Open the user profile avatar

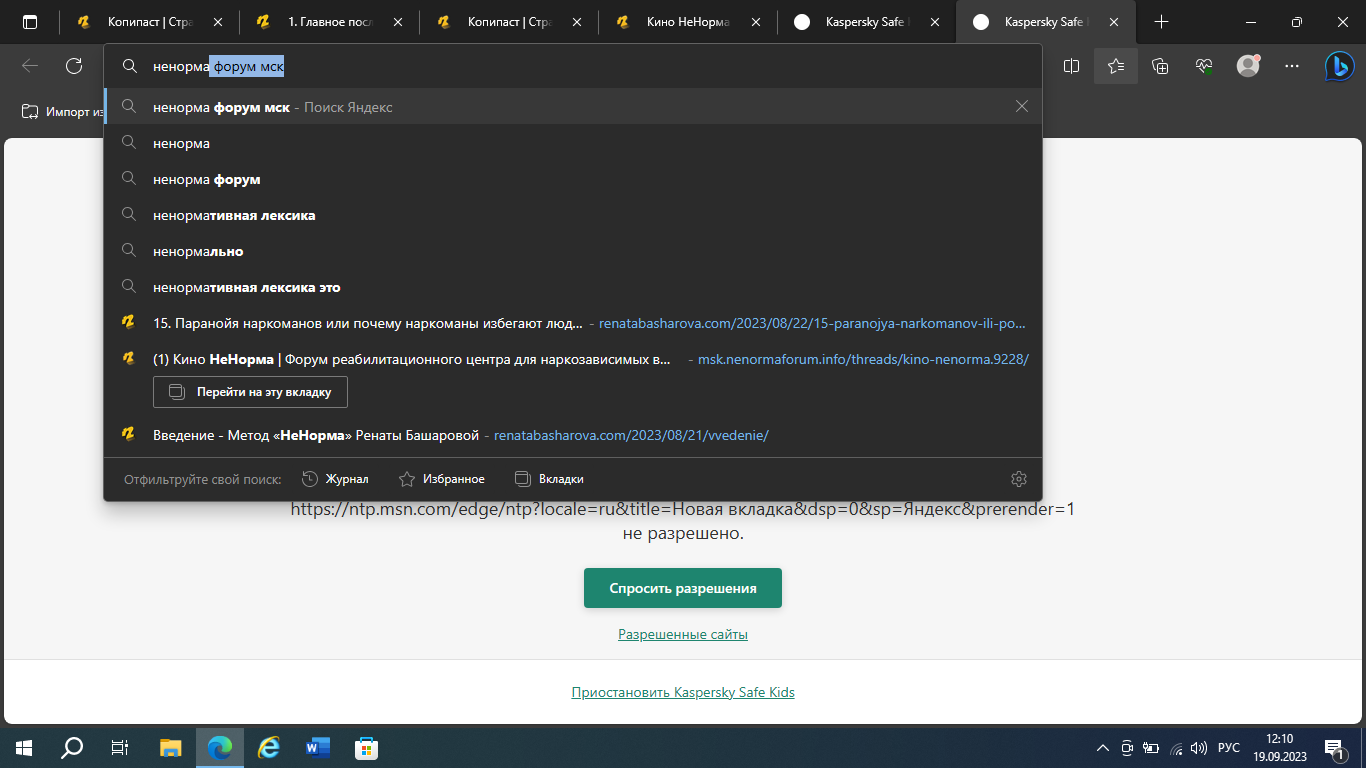[x=1248, y=66]
